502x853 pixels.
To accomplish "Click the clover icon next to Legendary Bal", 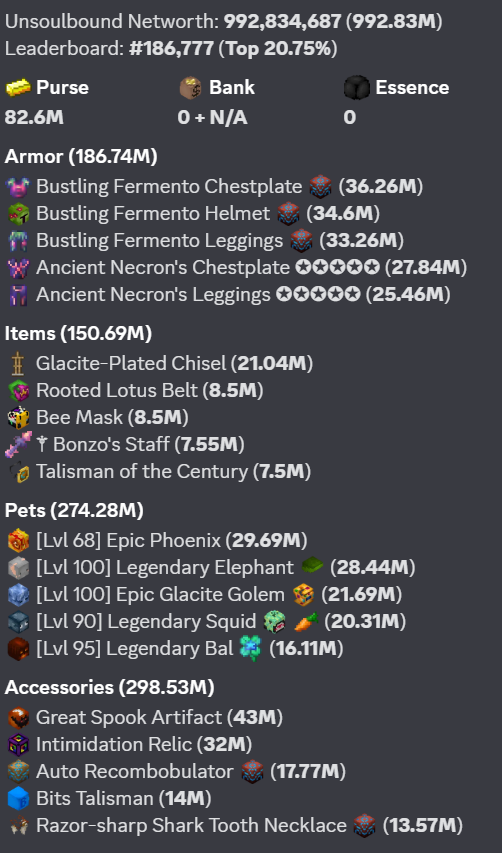I will (251, 648).
